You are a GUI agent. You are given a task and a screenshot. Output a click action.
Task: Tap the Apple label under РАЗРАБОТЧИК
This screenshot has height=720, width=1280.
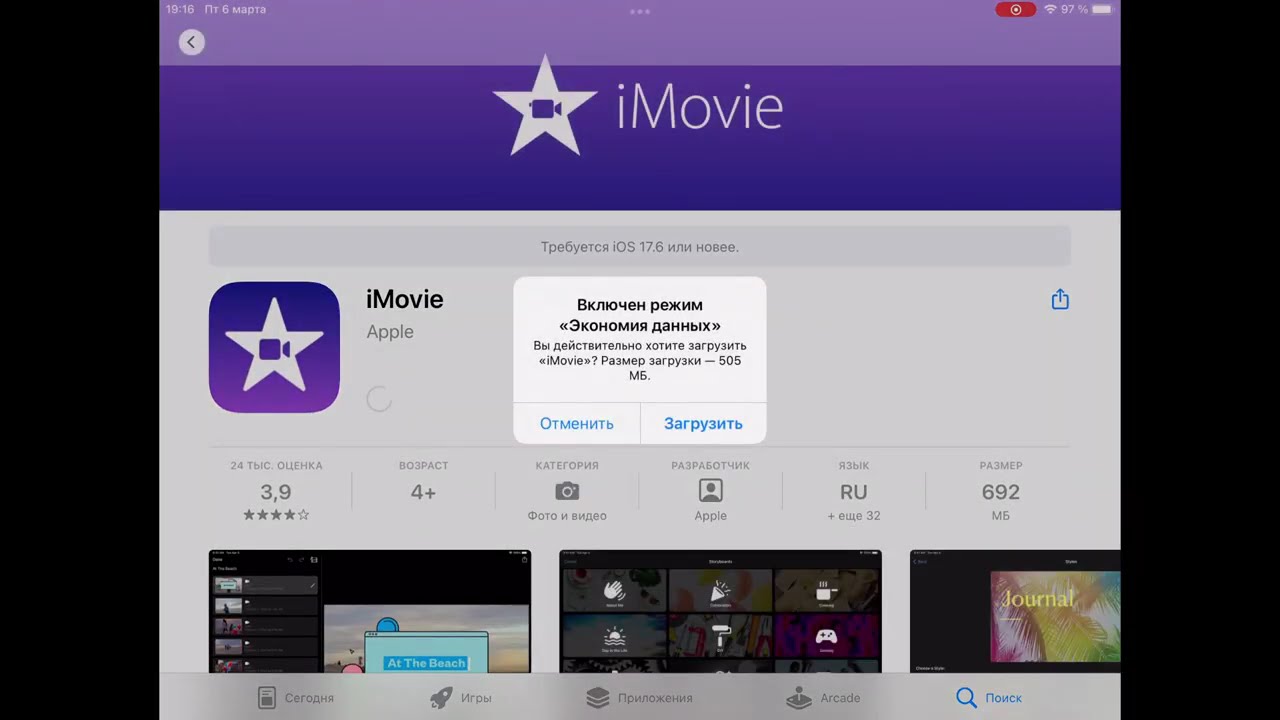[x=711, y=516]
